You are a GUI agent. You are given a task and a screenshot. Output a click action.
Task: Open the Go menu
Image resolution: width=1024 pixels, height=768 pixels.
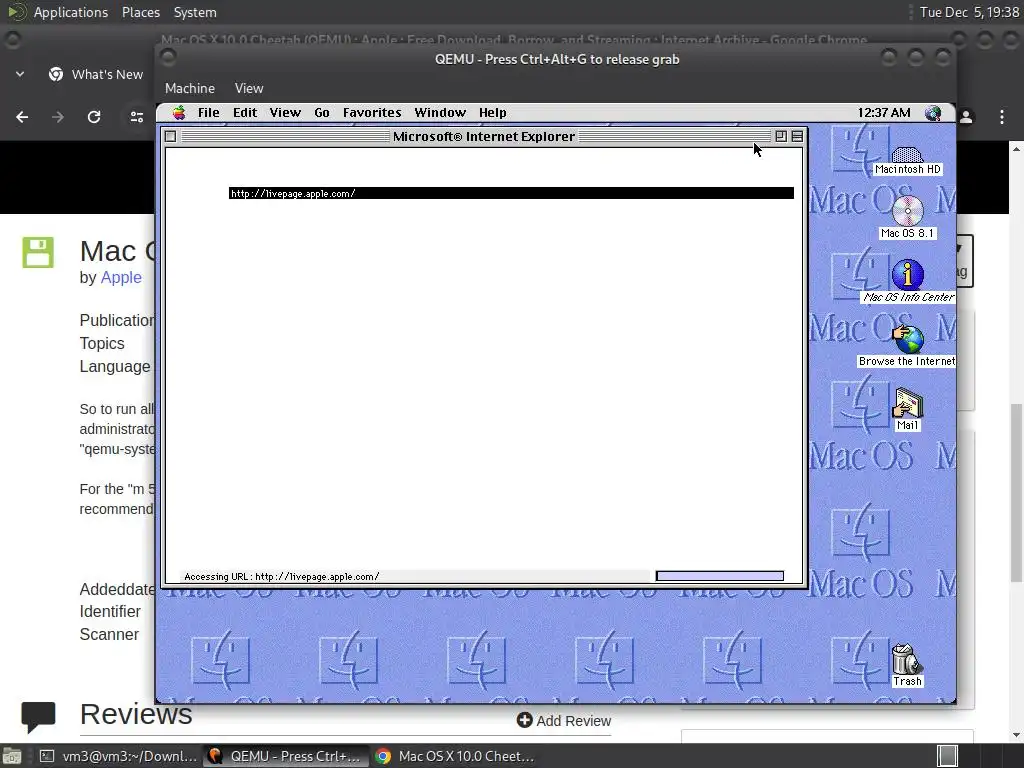322,113
